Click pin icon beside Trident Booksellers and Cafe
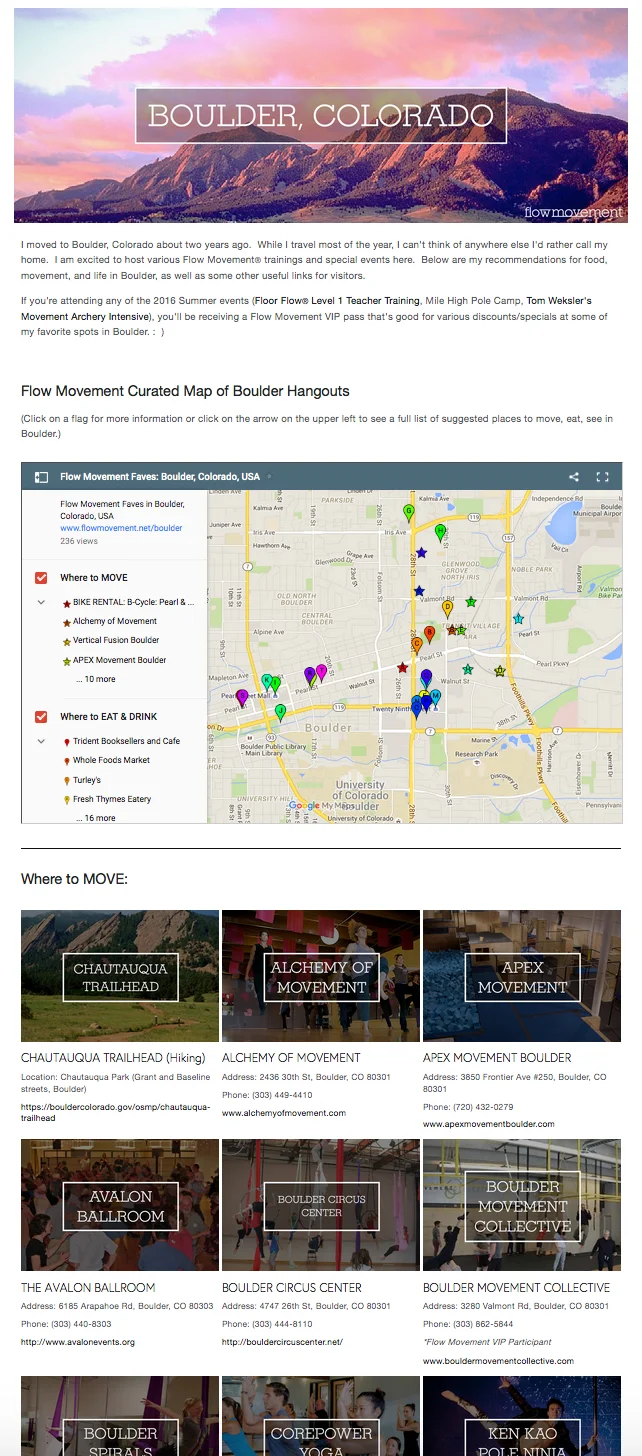The height and width of the screenshot is (1456, 642). (x=67, y=742)
